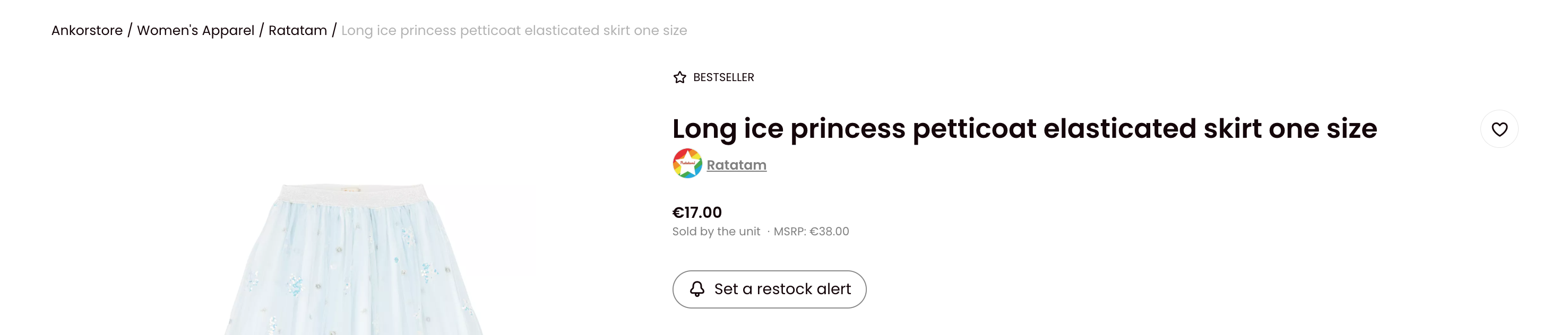Image resolution: width=1568 pixels, height=335 pixels.
Task: Click the BESTSELLER badge label
Action: coord(723,77)
